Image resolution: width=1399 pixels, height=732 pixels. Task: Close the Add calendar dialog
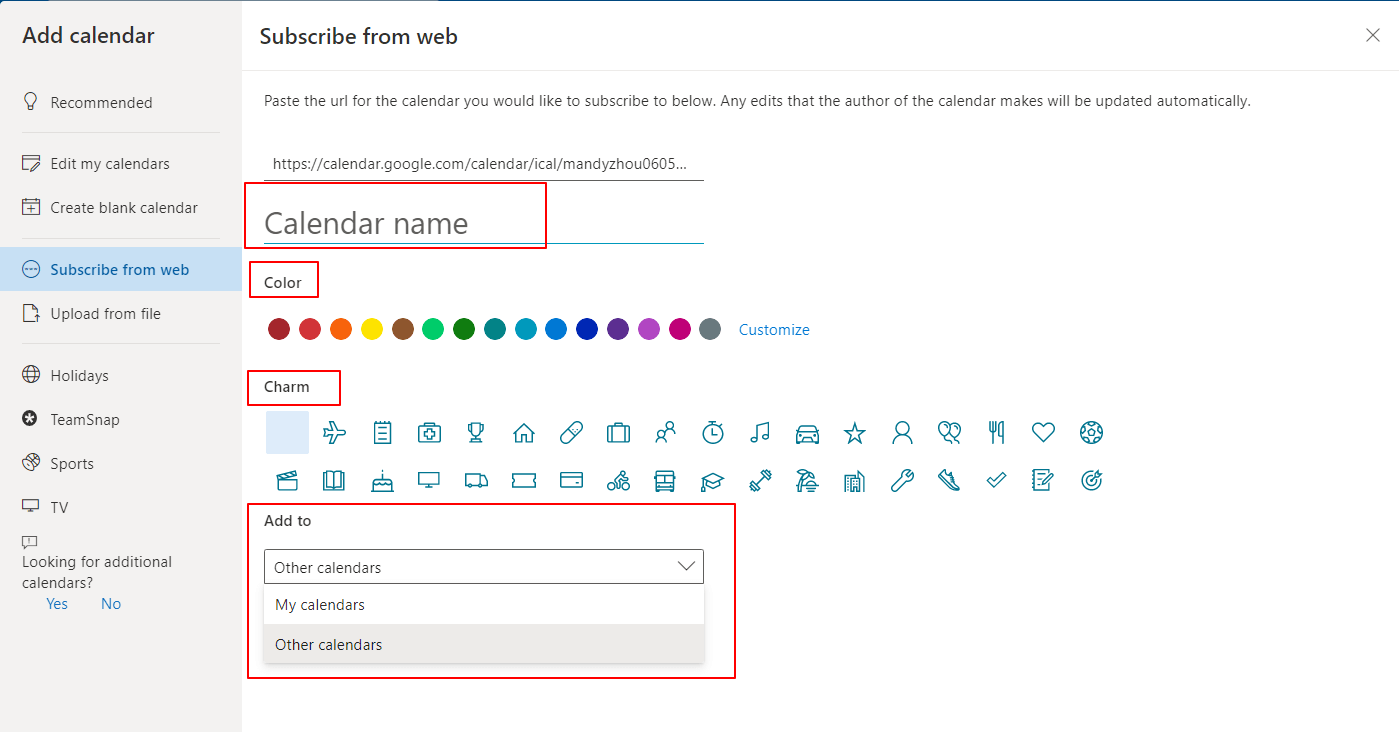click(1373, 35)
